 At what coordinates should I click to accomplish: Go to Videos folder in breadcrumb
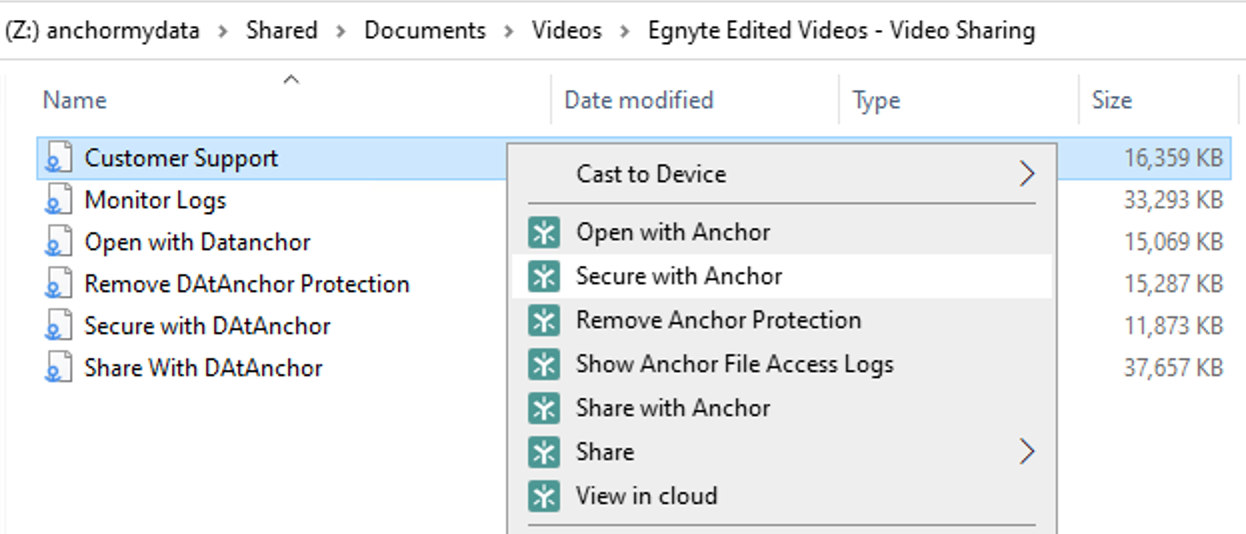coord(566,31)
